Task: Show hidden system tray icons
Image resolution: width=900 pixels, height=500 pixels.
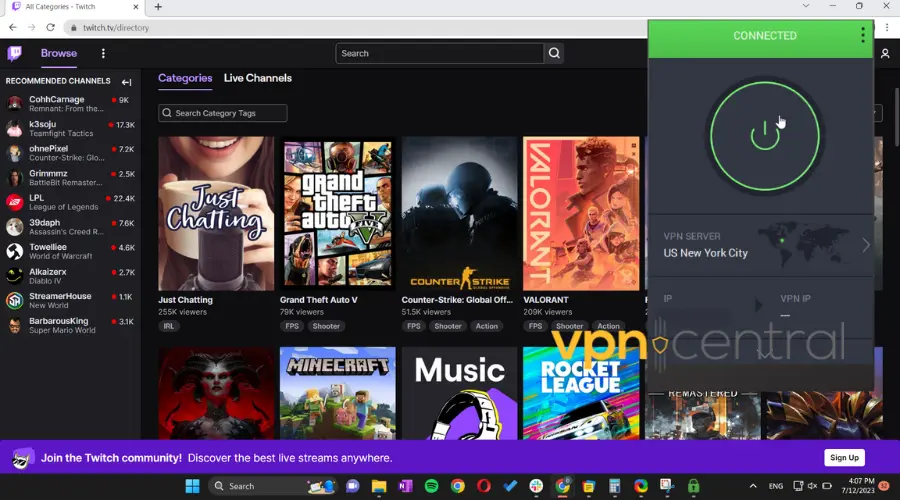Action: (x=752, y=486)
